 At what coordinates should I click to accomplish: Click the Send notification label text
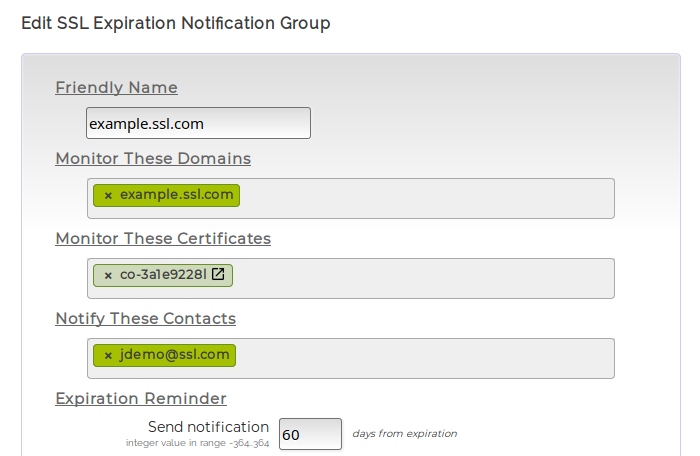pyautogui.click(x=208, y=427)
